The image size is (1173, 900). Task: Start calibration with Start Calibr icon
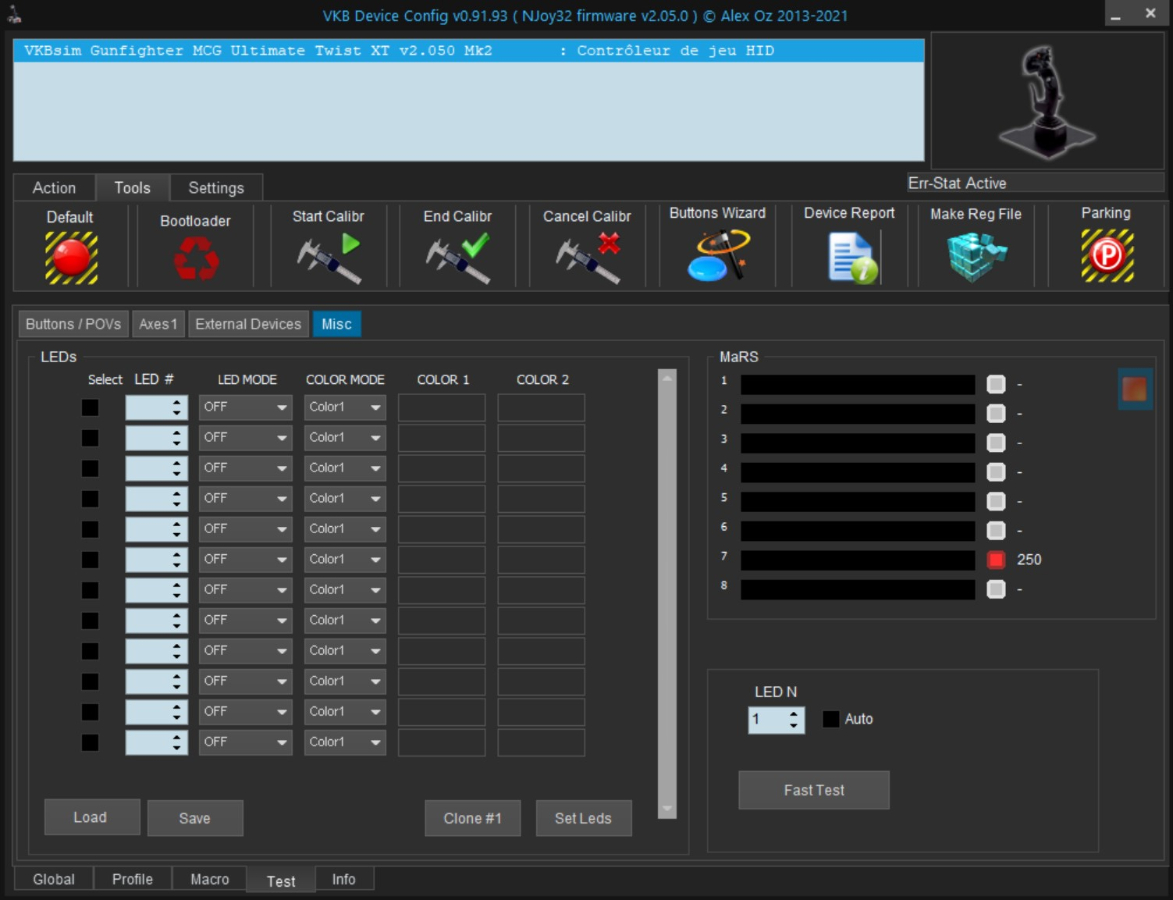[328, 258]
